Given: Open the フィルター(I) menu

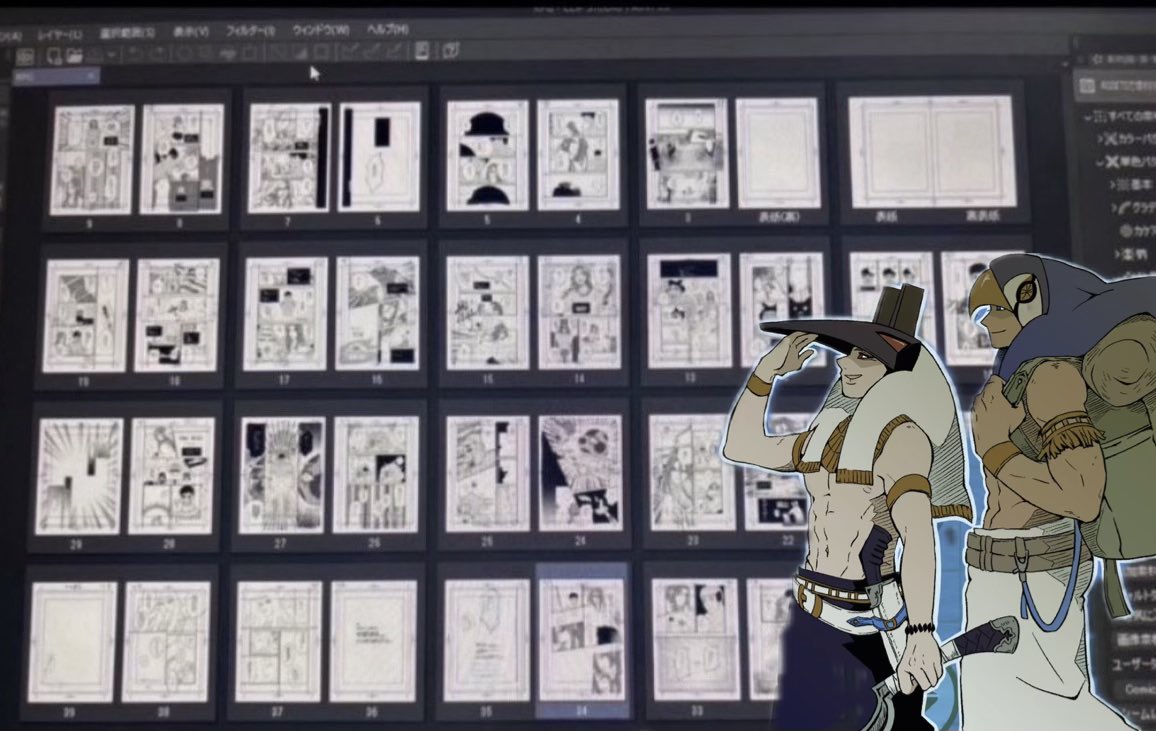Looking at the screenshot, I should coord(250,31).
